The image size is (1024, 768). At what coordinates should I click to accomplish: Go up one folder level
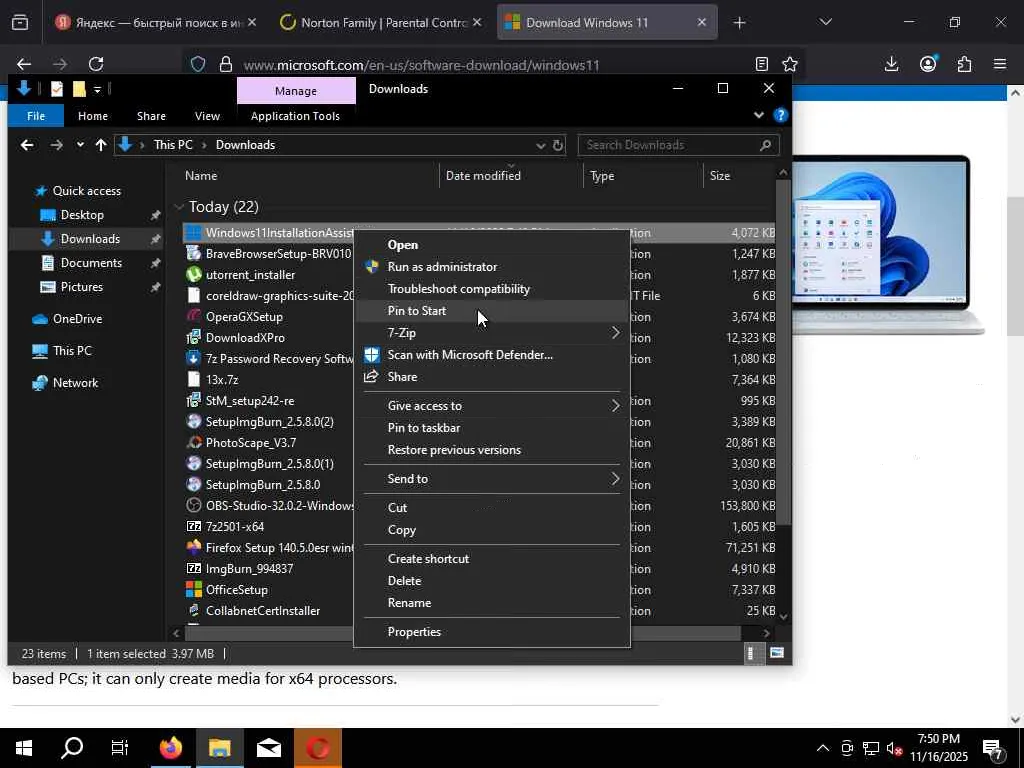click(101, 145)
